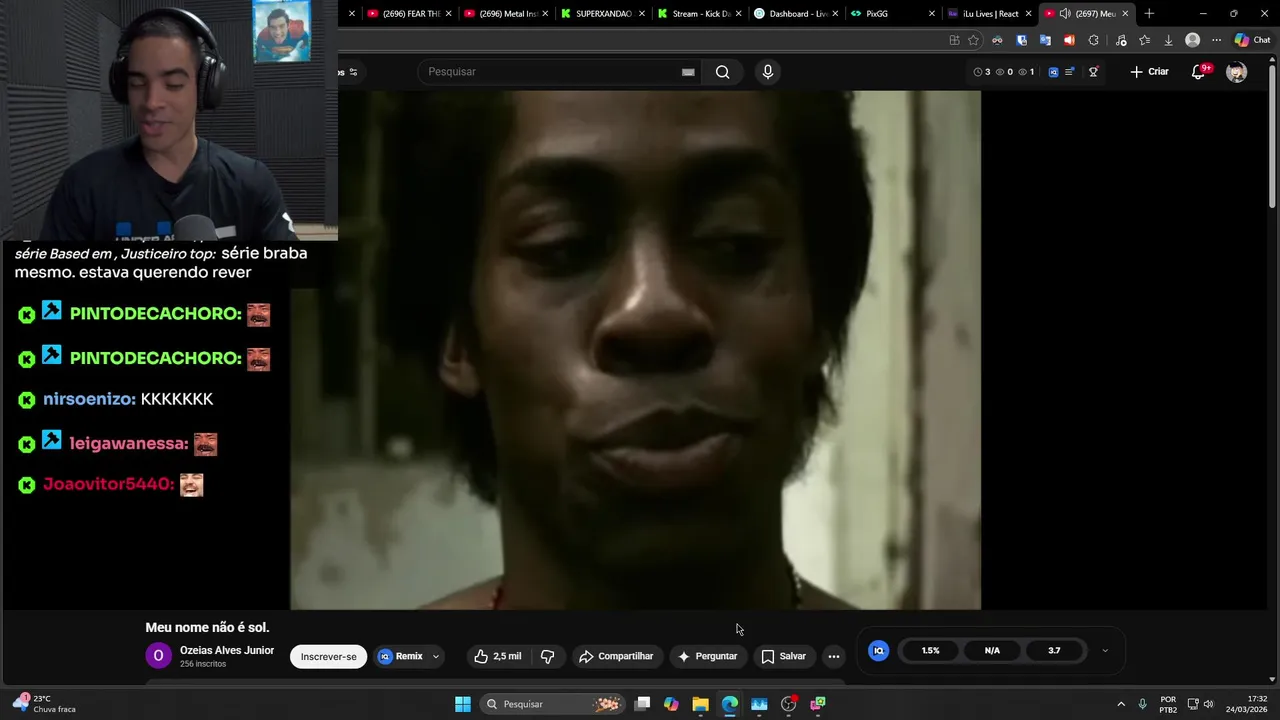Click the blue vidIQ logo in YouTube header

pos(1053,72)
